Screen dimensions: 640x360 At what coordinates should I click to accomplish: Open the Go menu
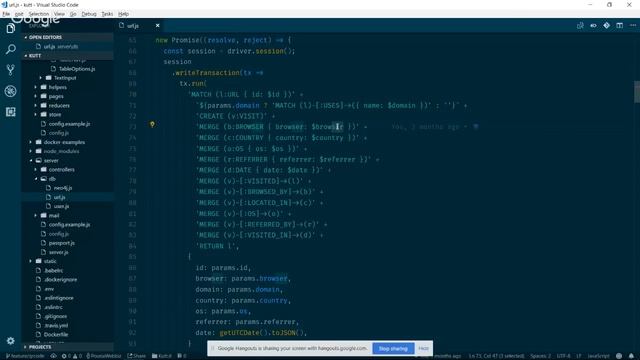[73, 14]
